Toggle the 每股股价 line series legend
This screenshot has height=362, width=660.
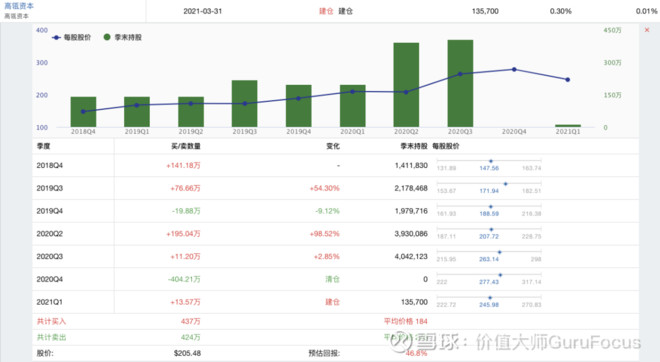72,37
